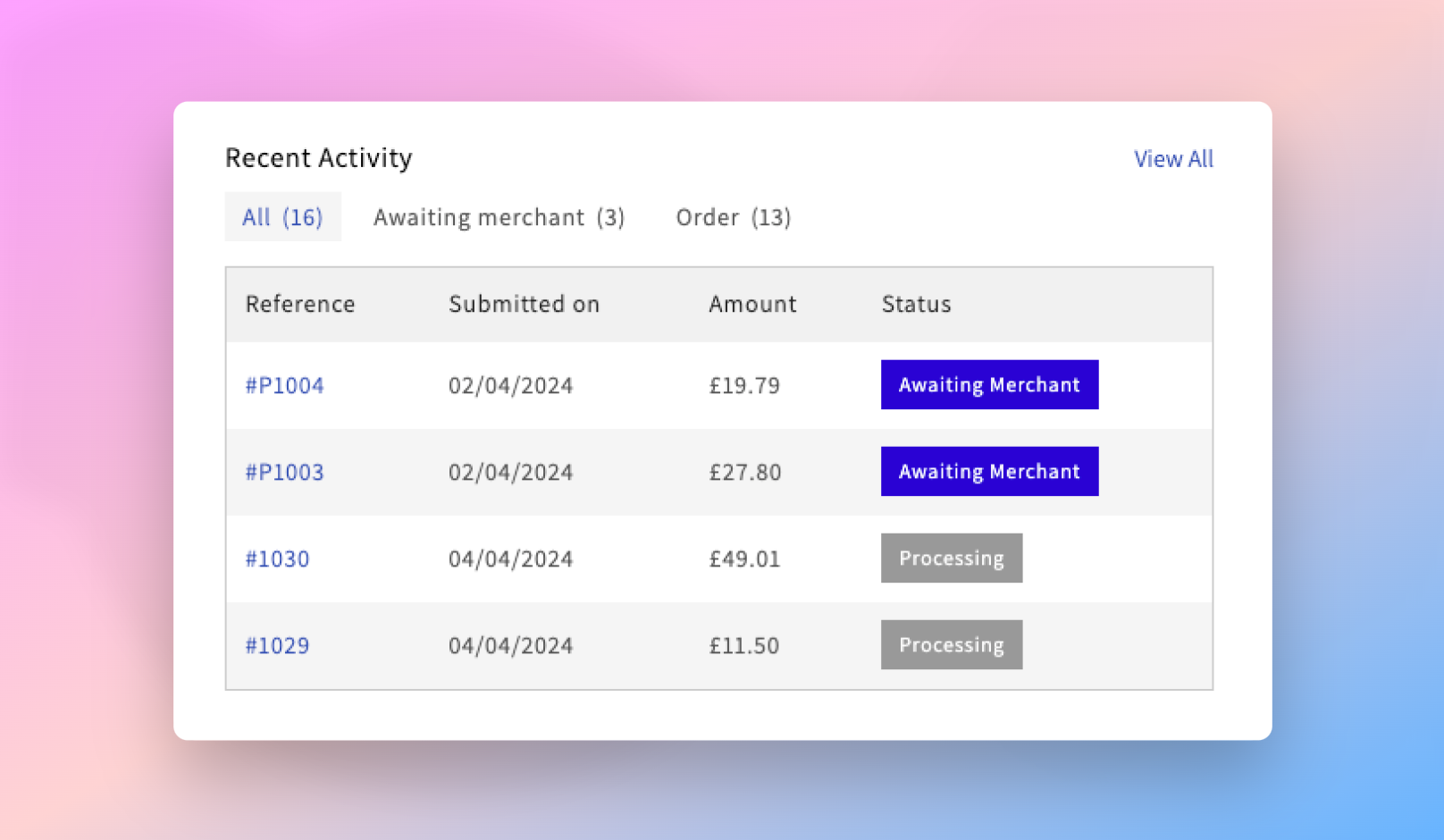Click the Processing badge for #1030
1444x840 pixels.
(x=951, y=559)
